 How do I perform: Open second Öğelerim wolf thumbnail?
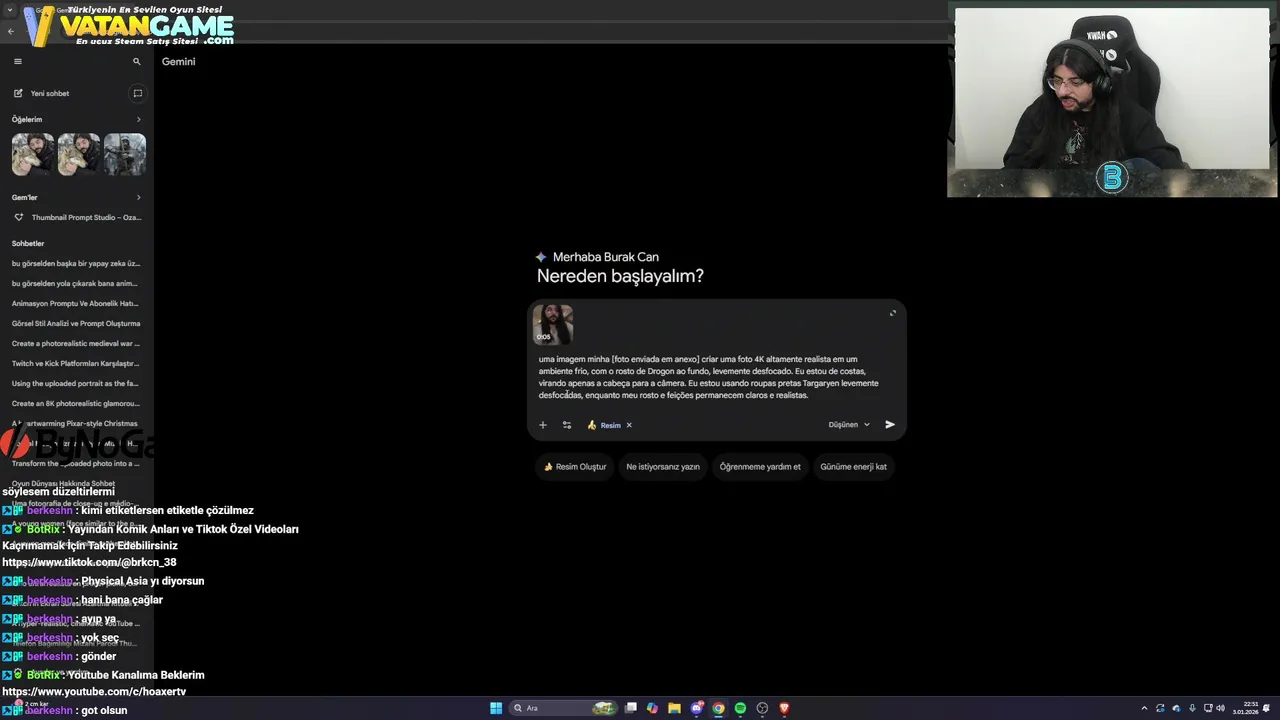pyautogui.click(x=79, y=155)
